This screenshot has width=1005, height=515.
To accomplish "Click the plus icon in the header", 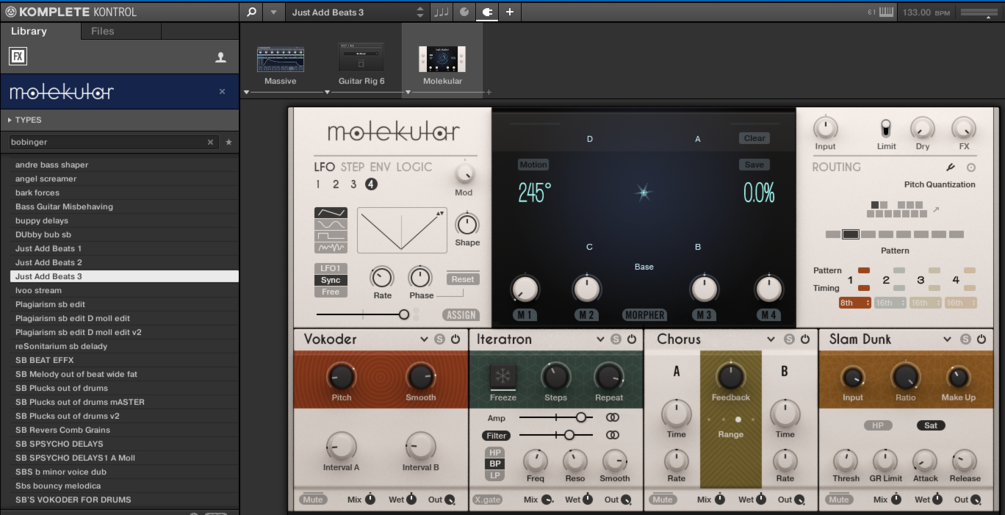I will (510, 12).
